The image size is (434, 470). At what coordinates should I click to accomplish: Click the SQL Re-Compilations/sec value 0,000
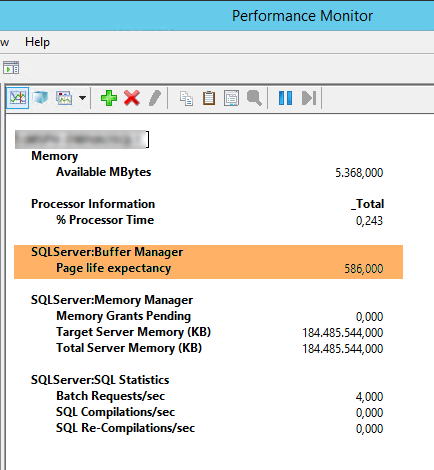(369, 429)
